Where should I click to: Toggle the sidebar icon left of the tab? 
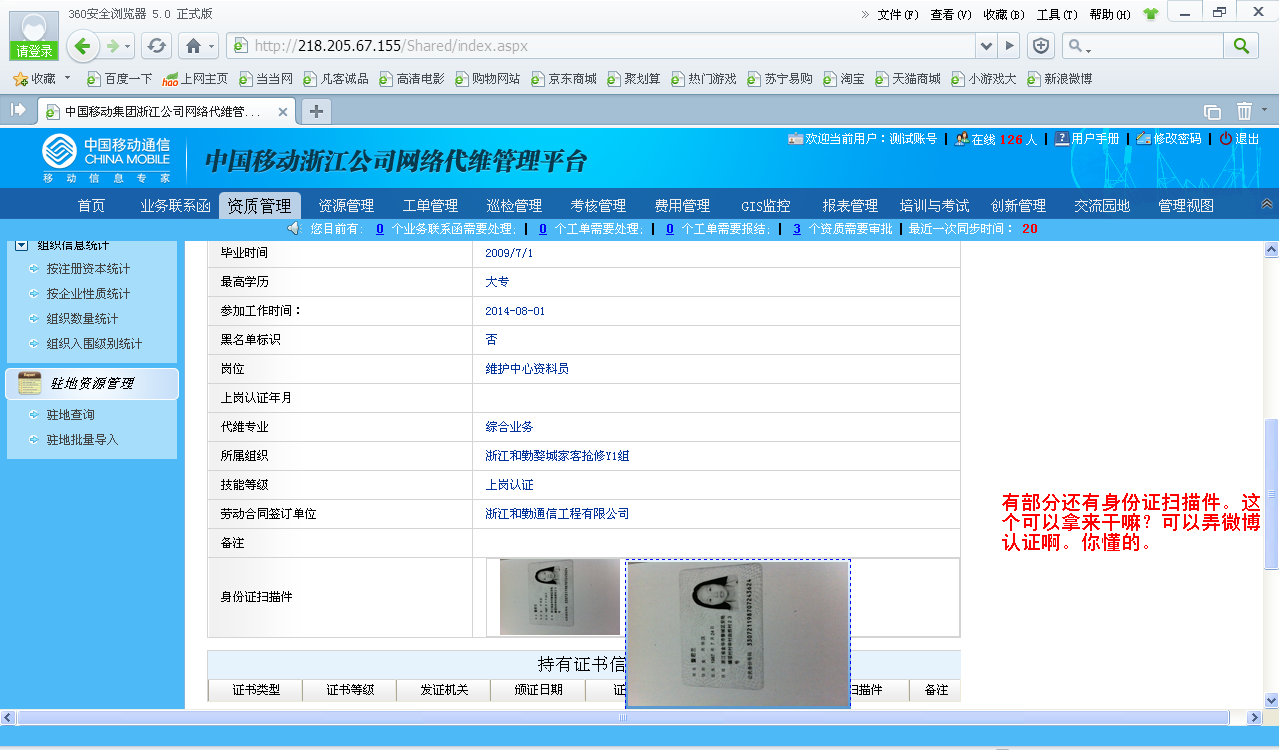click(18, 110)
